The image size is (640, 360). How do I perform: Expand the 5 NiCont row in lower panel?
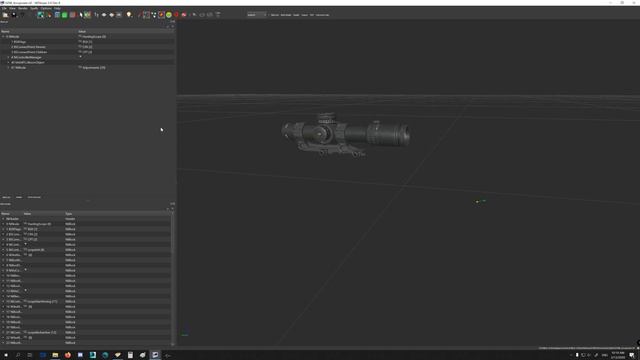(x=3, y=250)
